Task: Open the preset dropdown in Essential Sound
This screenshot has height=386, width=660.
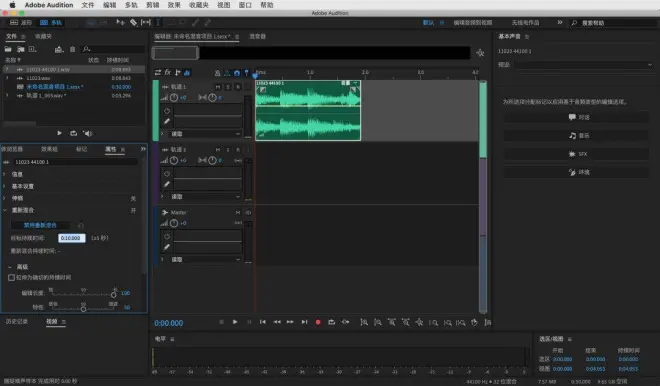Action: (x=584, y=65)
